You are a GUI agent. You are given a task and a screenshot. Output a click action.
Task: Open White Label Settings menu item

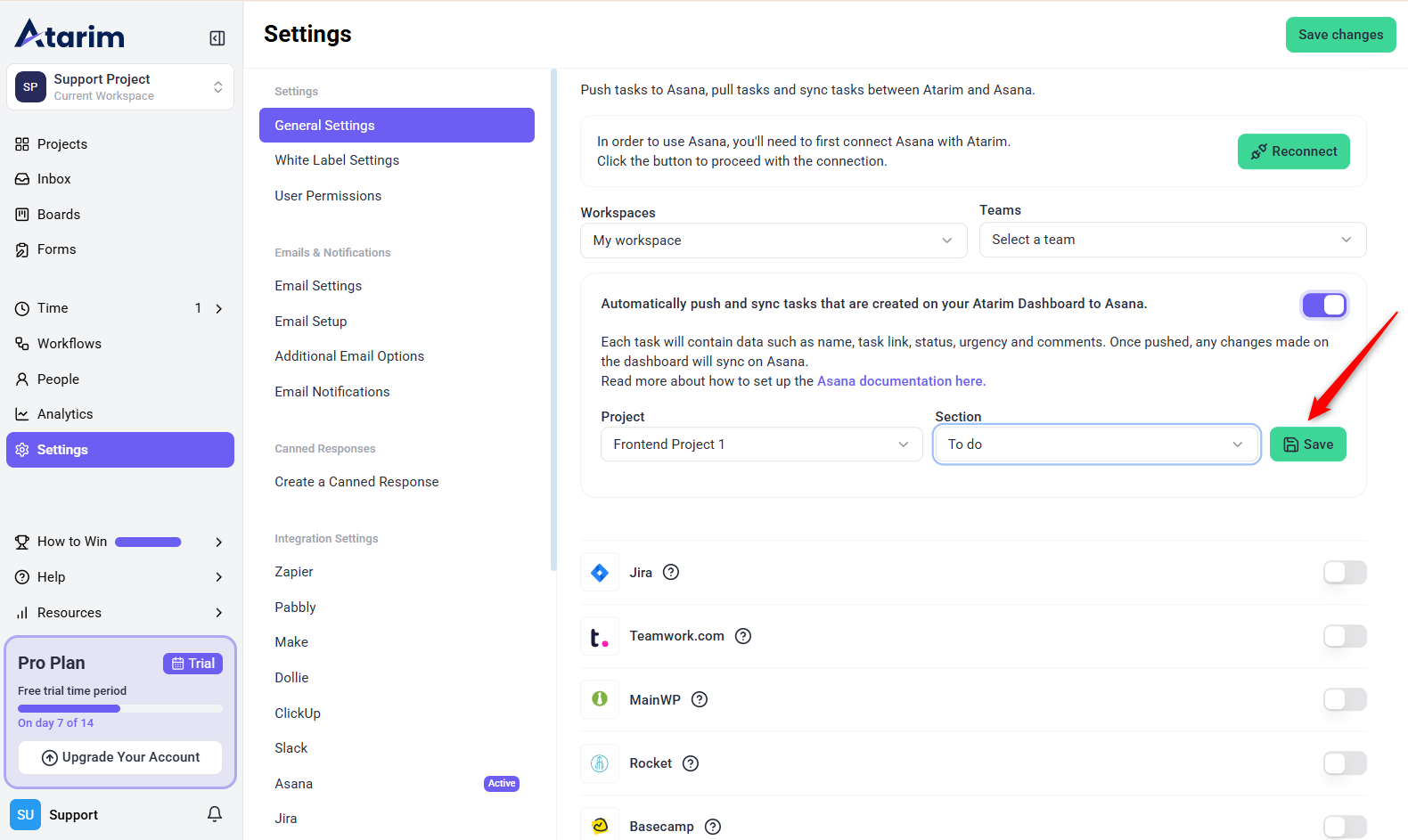pyautogui.click(x=337, y=160)
